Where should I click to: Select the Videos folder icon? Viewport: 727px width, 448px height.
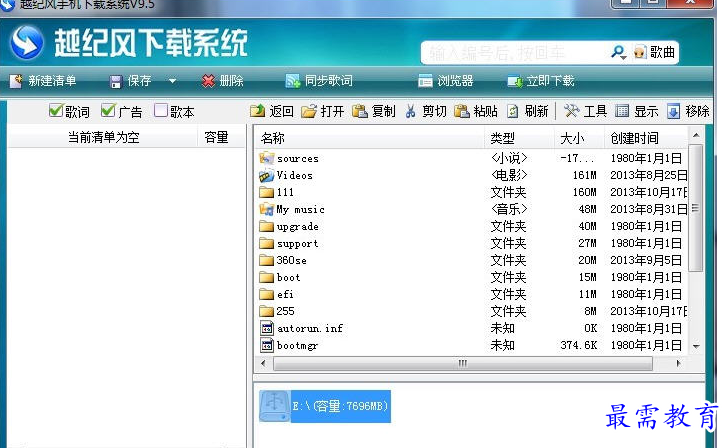click(266, 175)
